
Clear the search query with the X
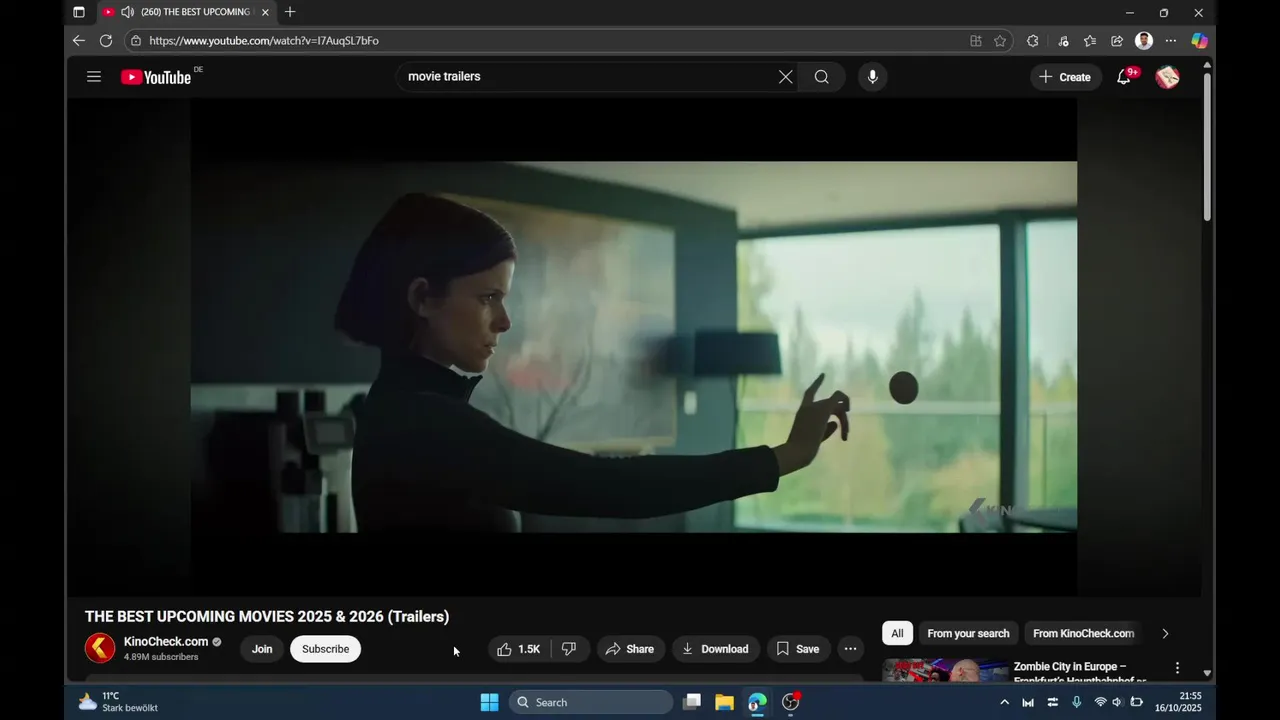point(786,77)
